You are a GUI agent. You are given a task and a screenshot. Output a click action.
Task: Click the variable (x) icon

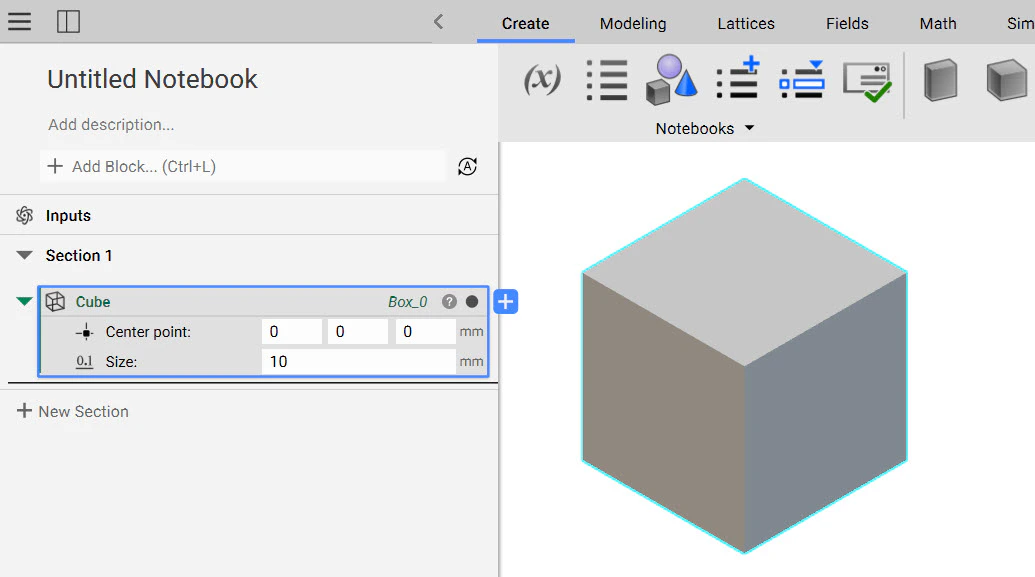click(543, 79)
